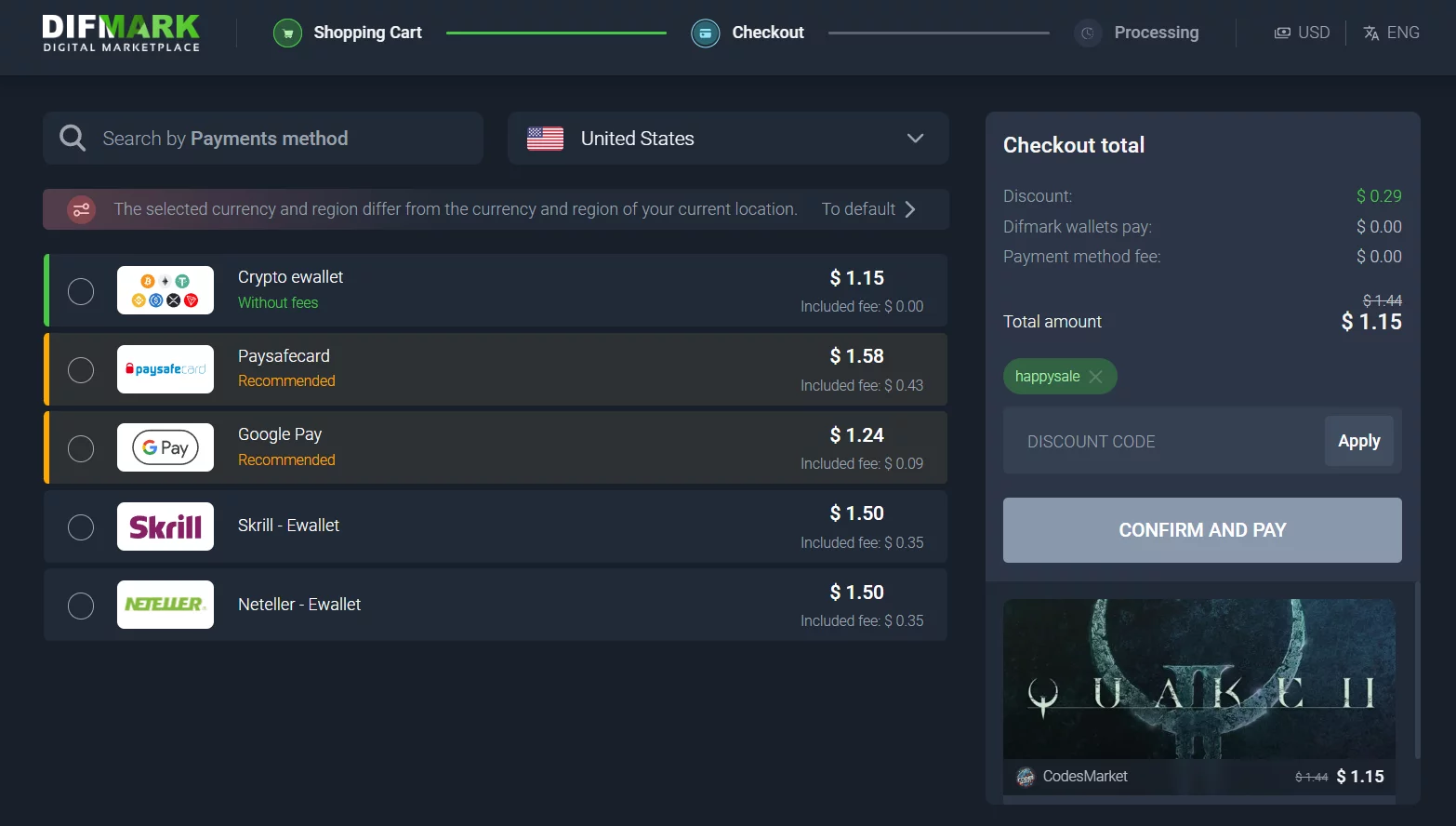This screenshot has width=1456, height=826.
Task: Choose Skrill - Ewallet radio option
Action: point(81,527)
